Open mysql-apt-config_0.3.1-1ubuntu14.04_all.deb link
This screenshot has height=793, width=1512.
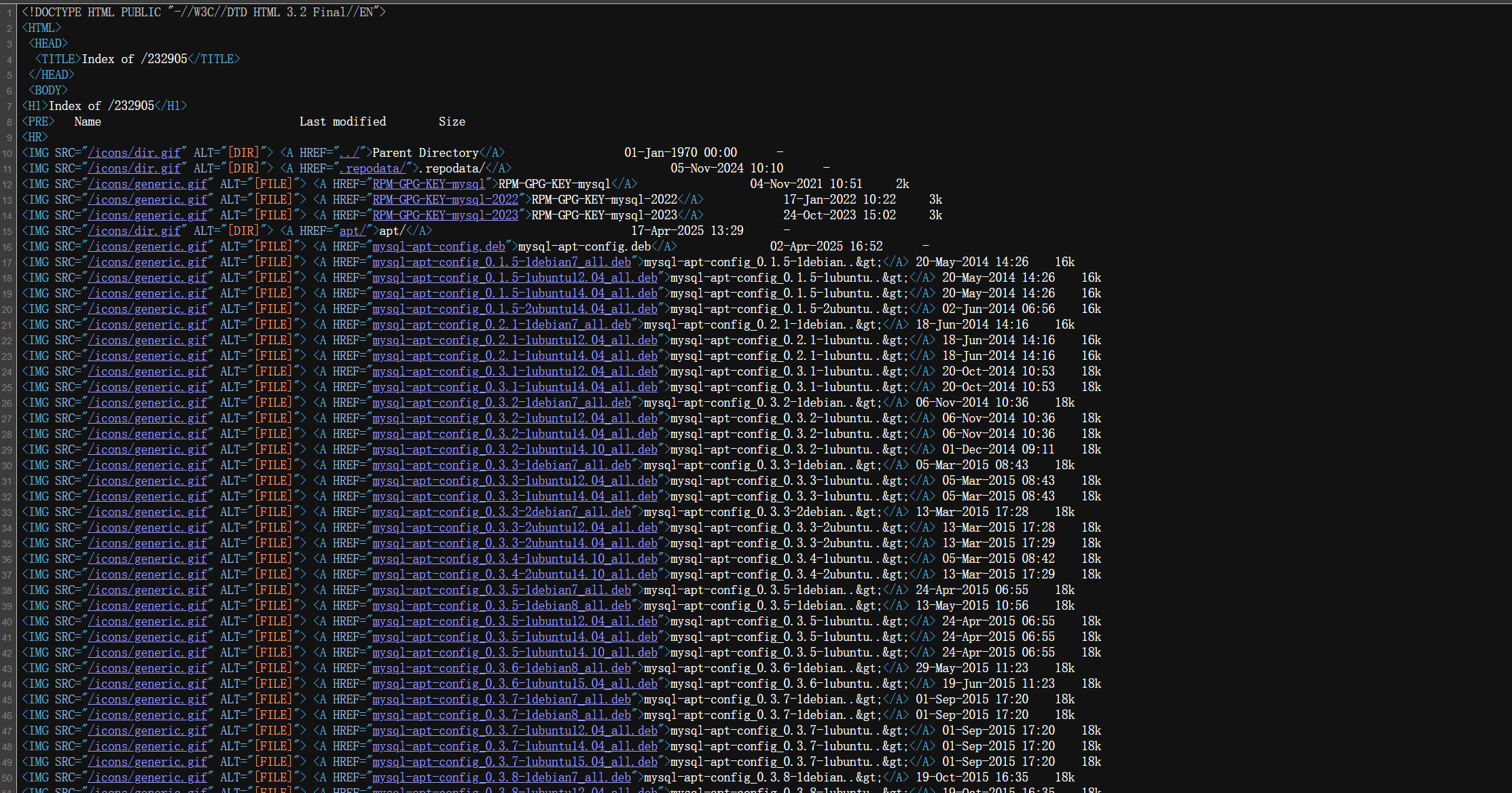[x=515, y=387]
